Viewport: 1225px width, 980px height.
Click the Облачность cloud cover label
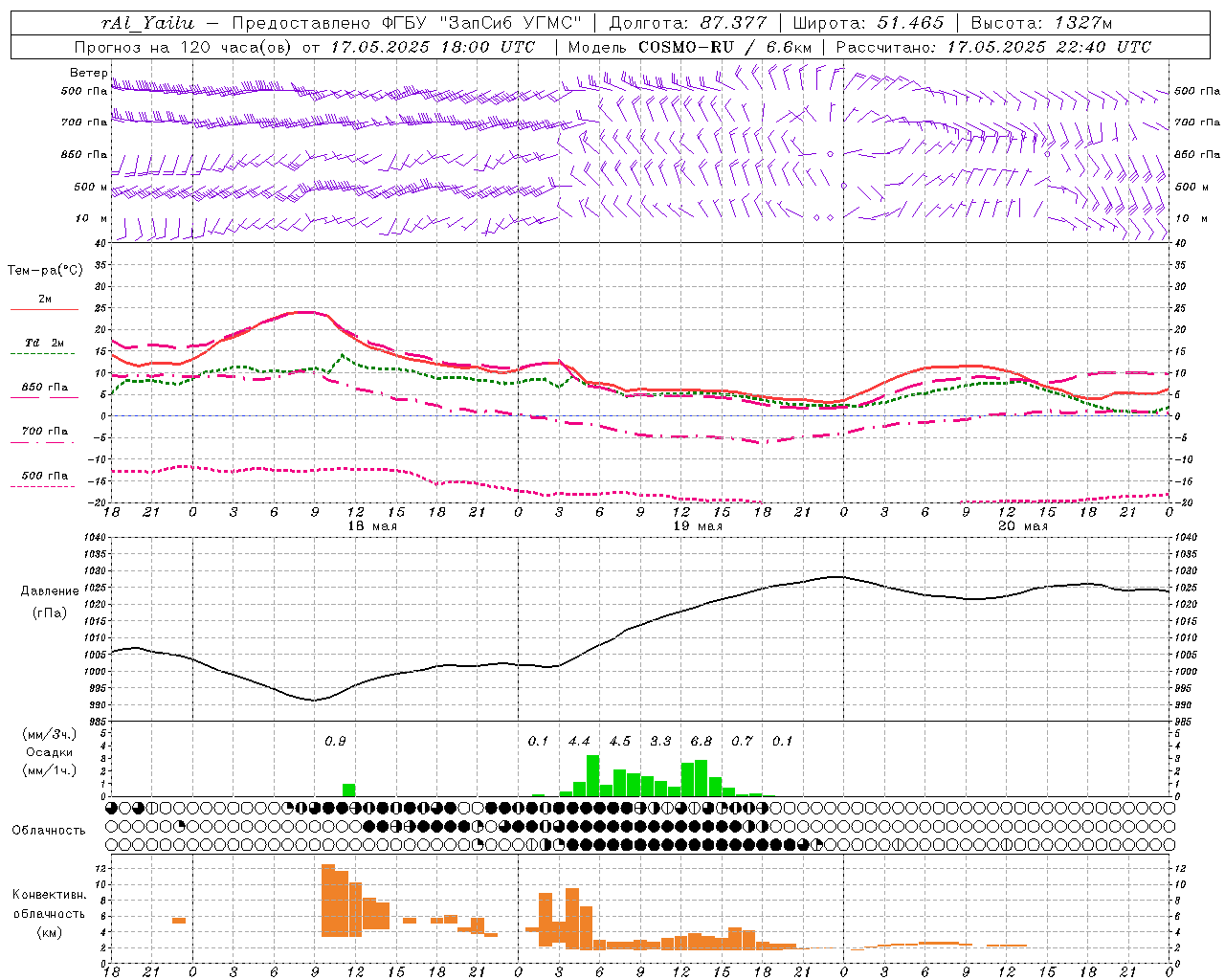[49, 830]
